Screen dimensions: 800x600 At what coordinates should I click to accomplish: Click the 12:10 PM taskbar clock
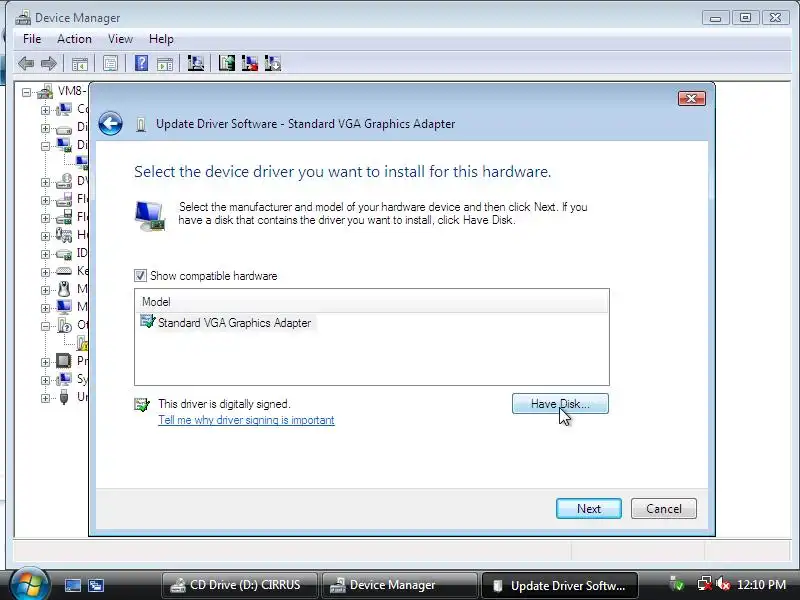pos(761,584)
